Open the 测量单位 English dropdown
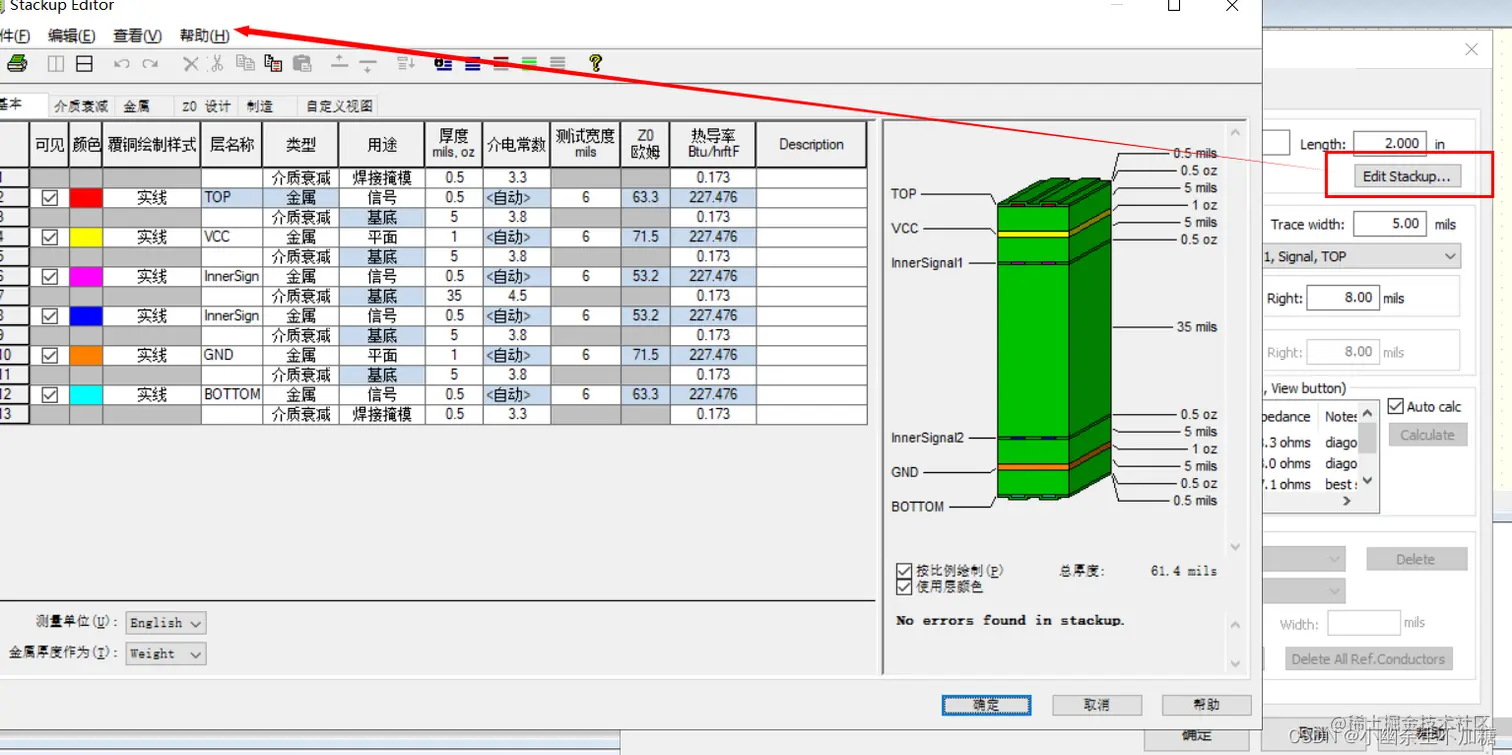Viewport: 1512px width, 755px height. point(166,622)
